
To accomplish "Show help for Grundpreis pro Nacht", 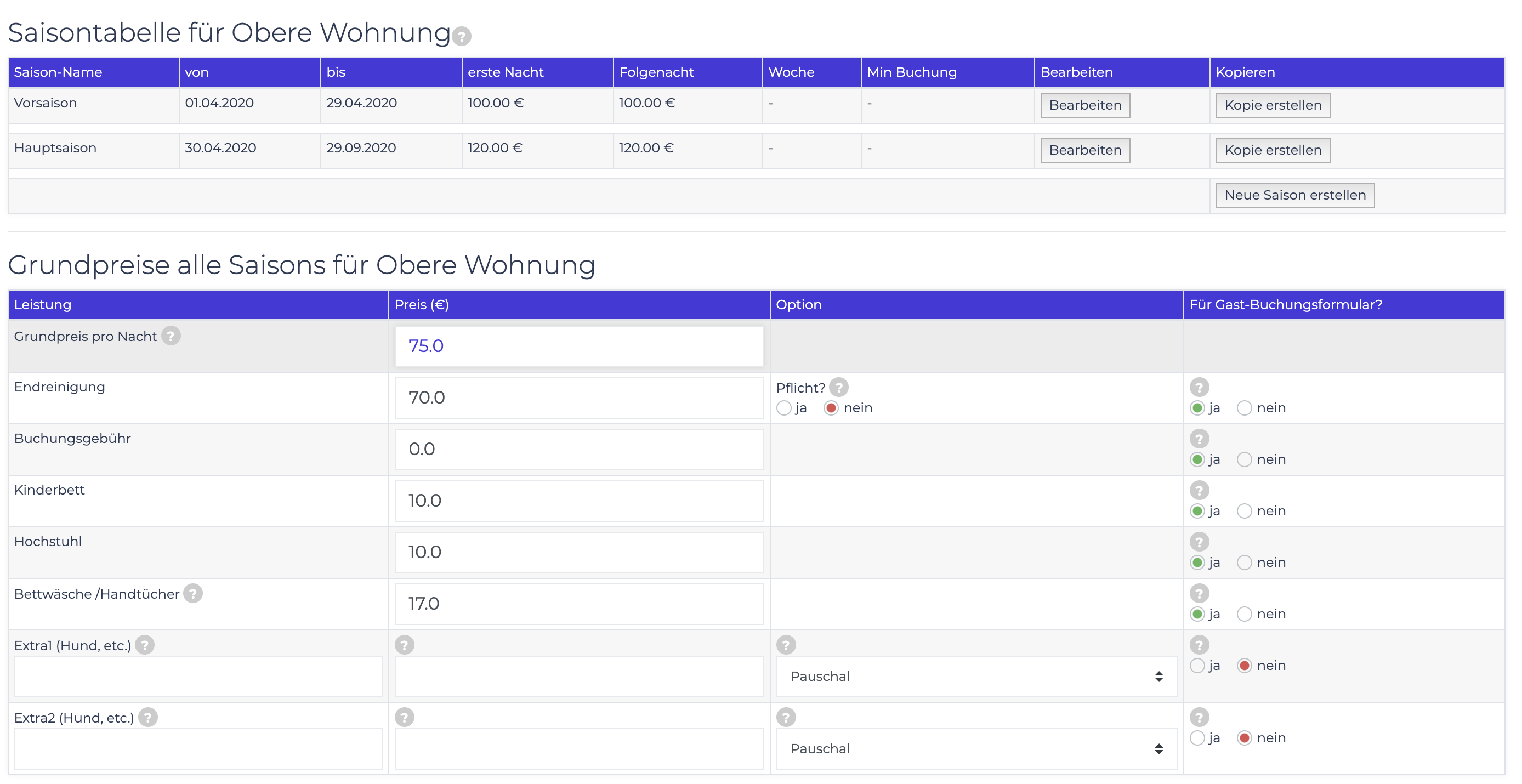I will pyautogui.click(x=171, y=336).
